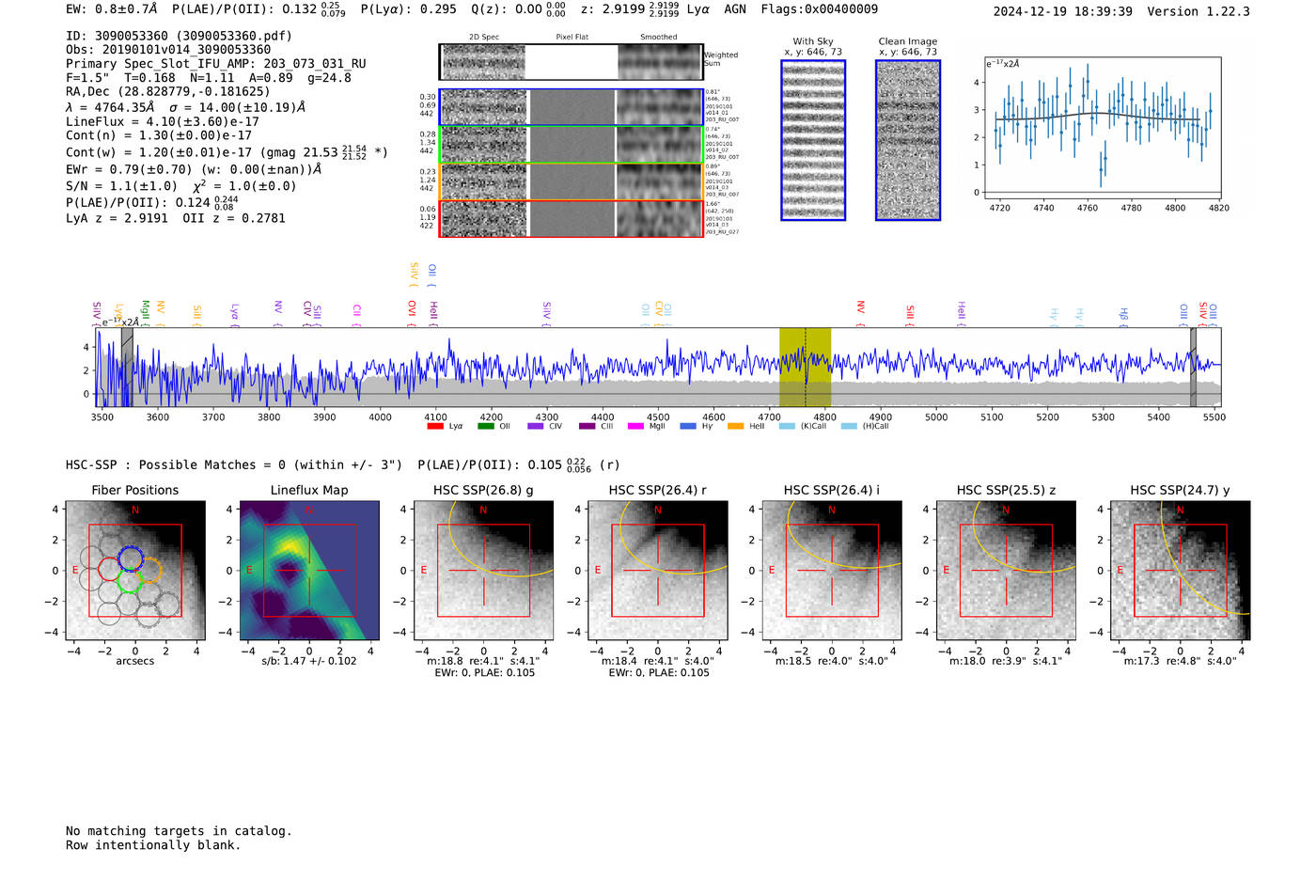Click the 'Obs: 20190101v014_3090053360' line

click(168, 50)
